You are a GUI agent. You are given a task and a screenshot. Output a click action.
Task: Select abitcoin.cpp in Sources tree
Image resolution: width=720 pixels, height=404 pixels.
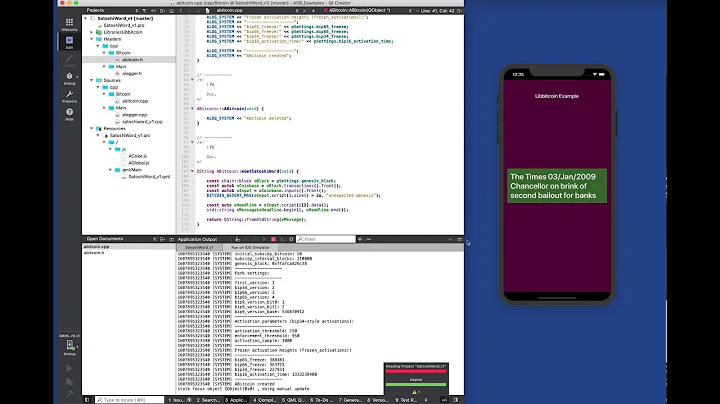click(x=135, y=101)
